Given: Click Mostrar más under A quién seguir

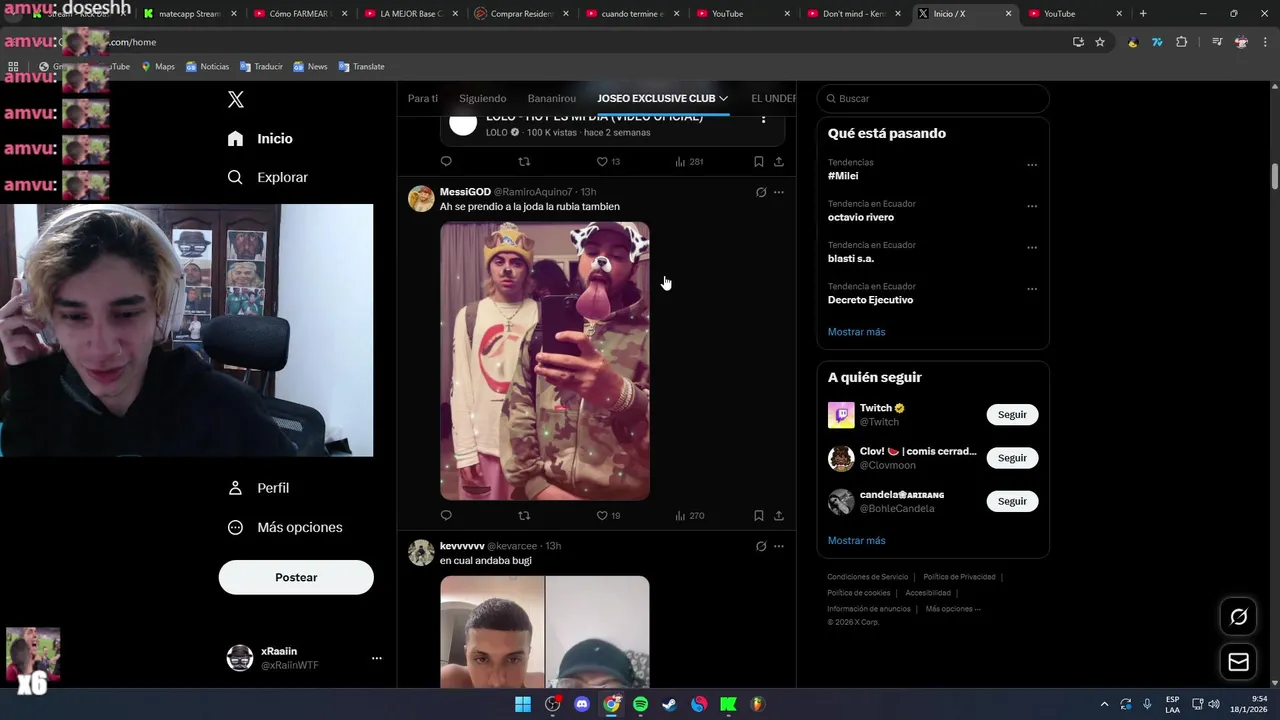Looking at the screenshot, I should [x=856, y=541].
